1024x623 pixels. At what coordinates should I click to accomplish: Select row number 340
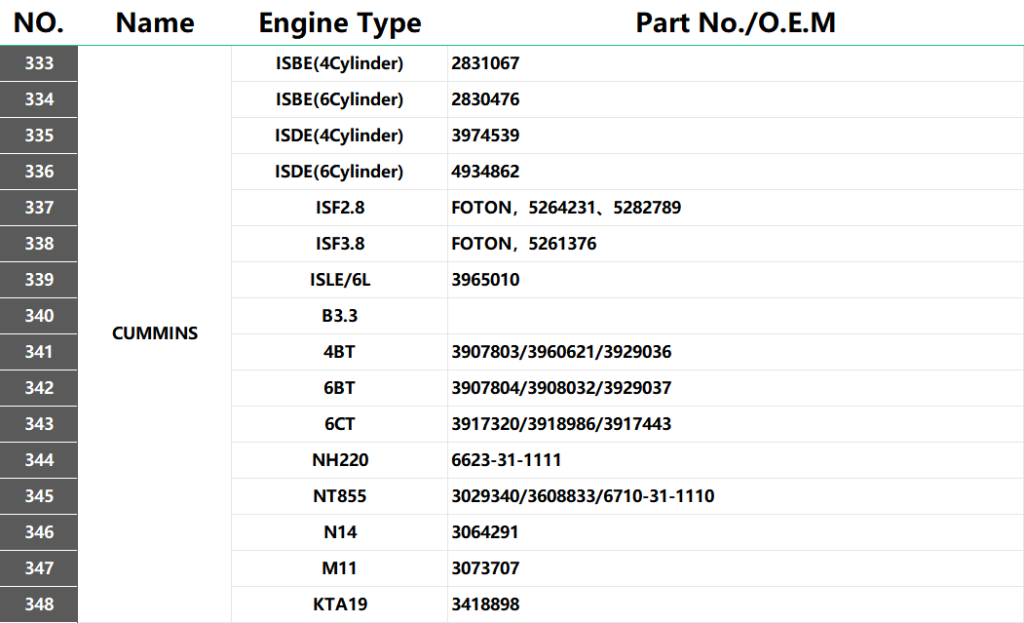(39, 315)
